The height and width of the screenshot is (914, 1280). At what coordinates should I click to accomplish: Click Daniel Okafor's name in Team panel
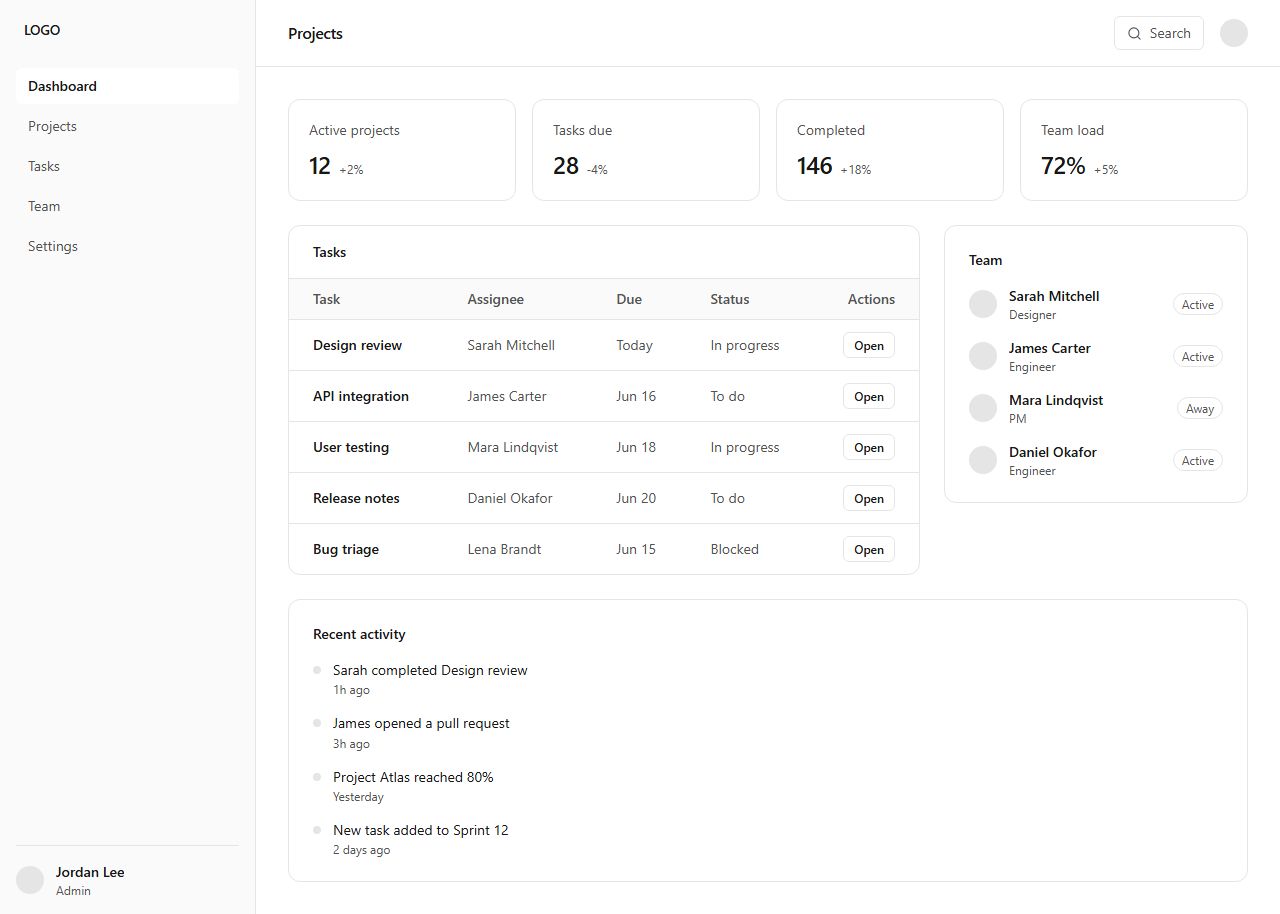pyautogui.click(x=1053, y=452)
